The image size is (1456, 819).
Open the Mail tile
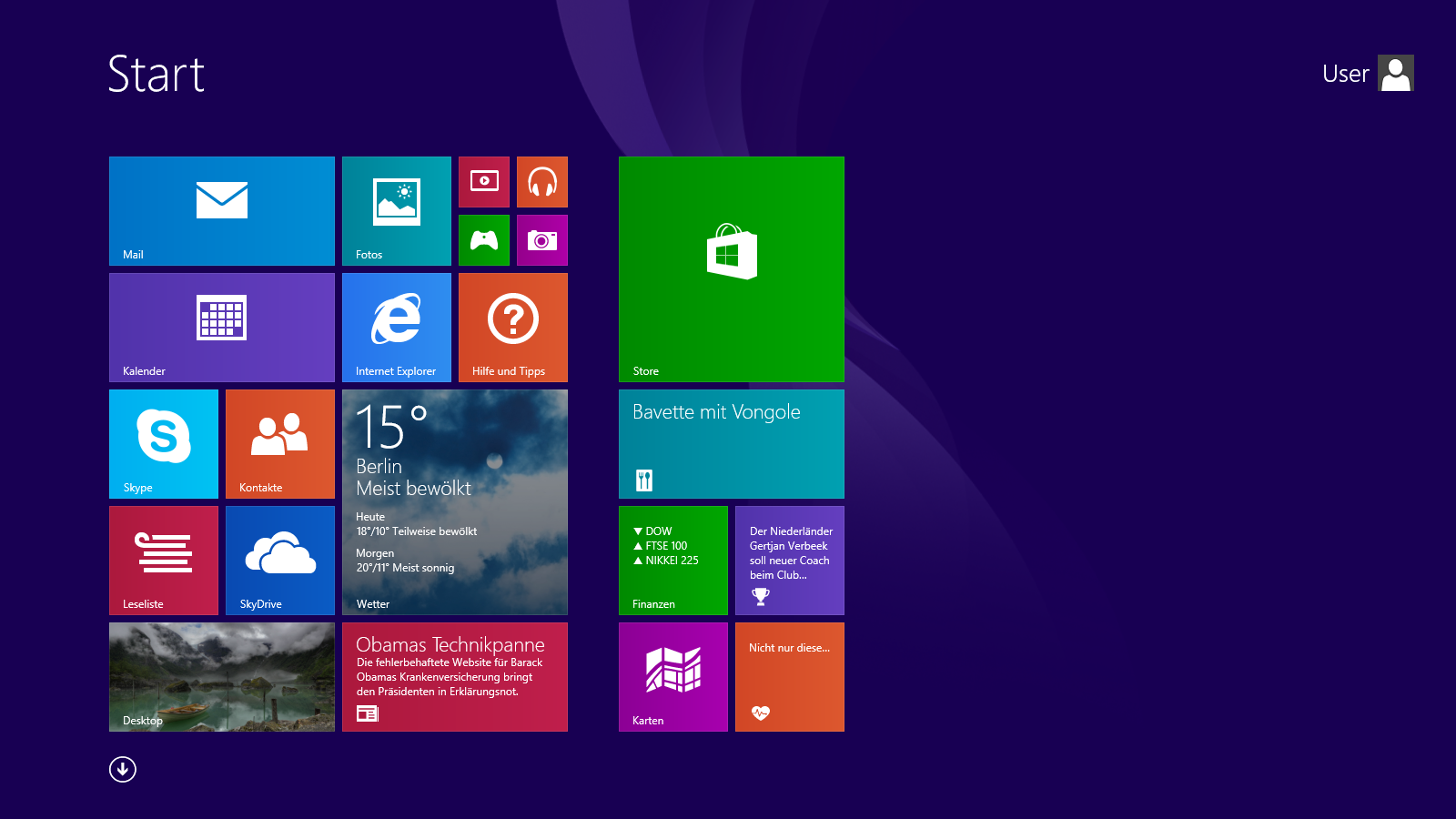coord(222,211)
